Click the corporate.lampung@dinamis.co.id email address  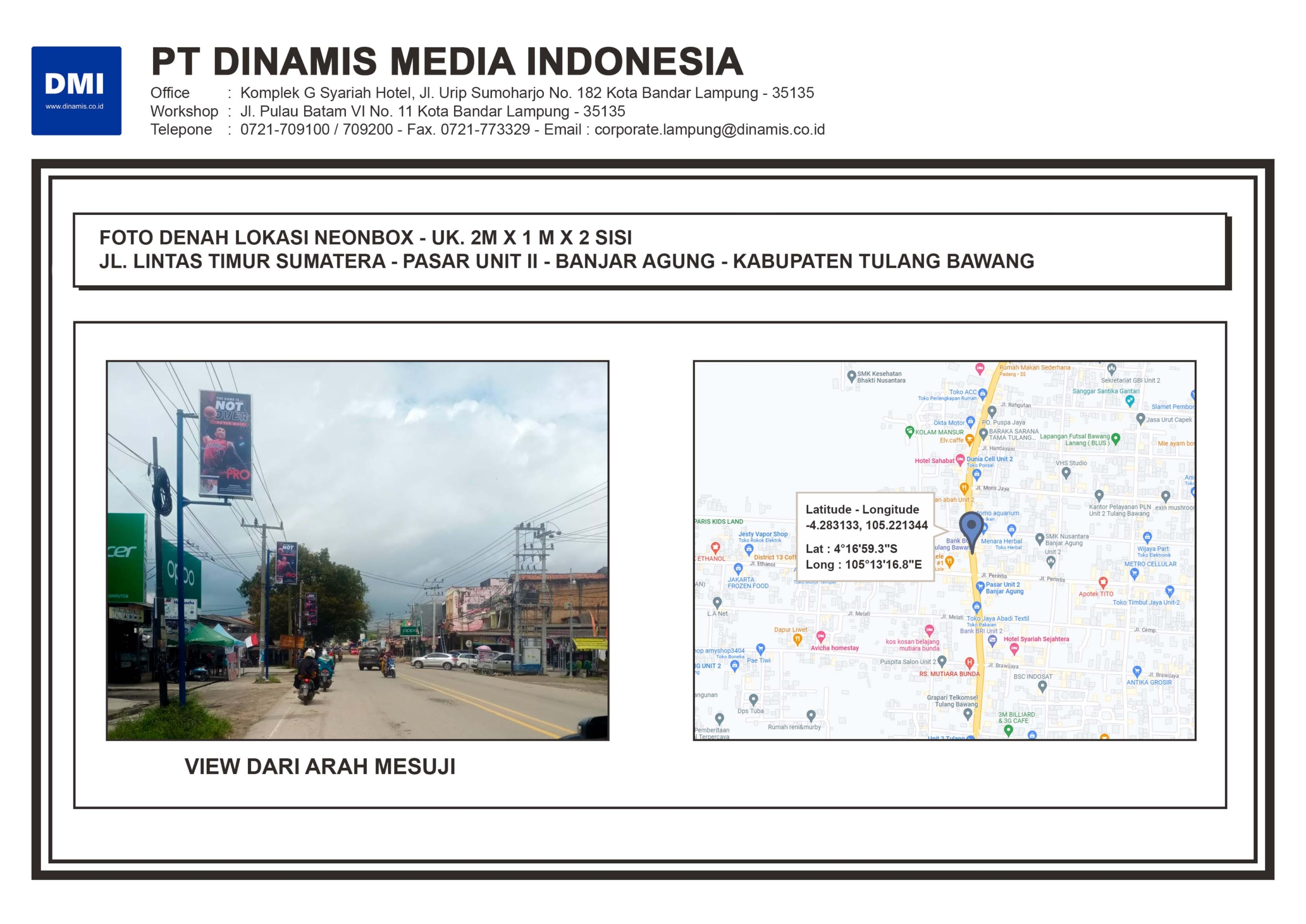coord(709,130)
